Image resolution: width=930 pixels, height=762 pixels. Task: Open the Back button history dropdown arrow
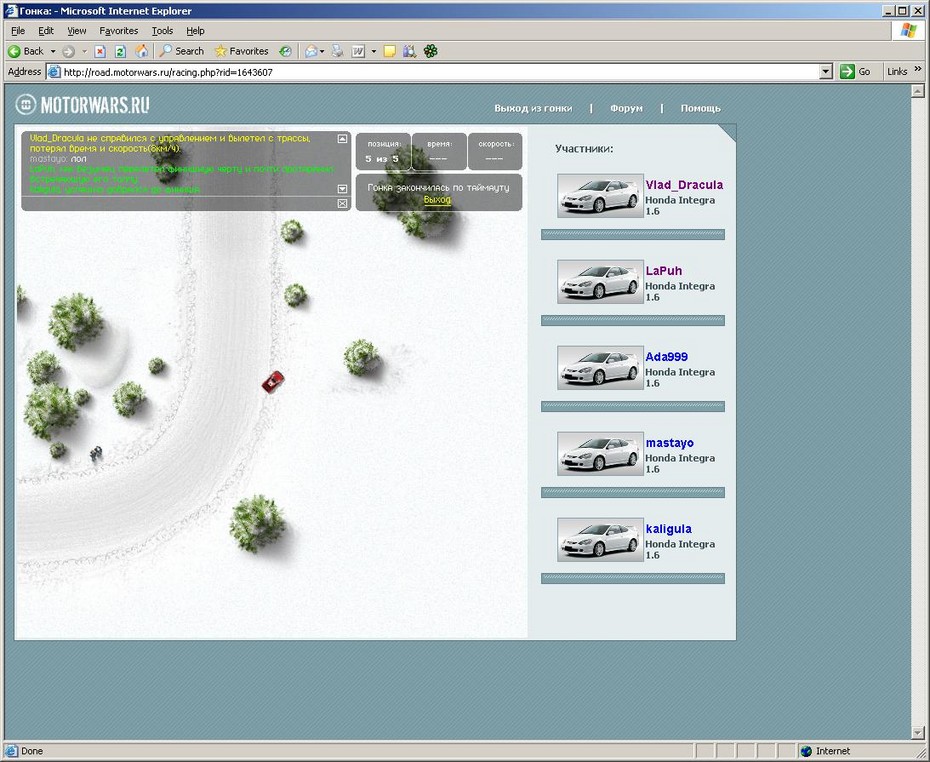(53, 52)
